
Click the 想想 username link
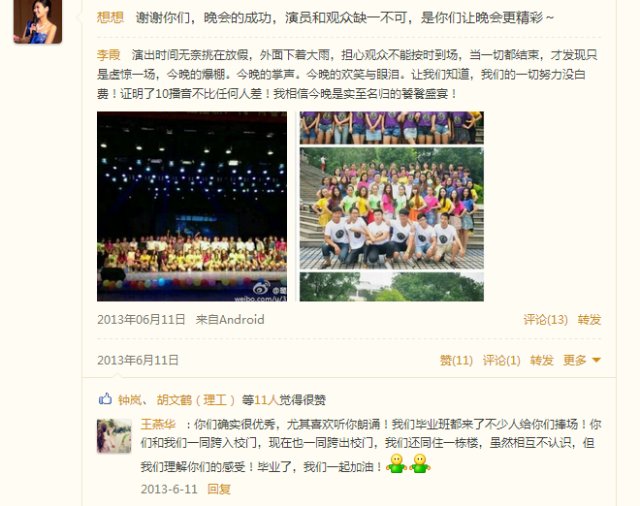click(x=110, y=18)
